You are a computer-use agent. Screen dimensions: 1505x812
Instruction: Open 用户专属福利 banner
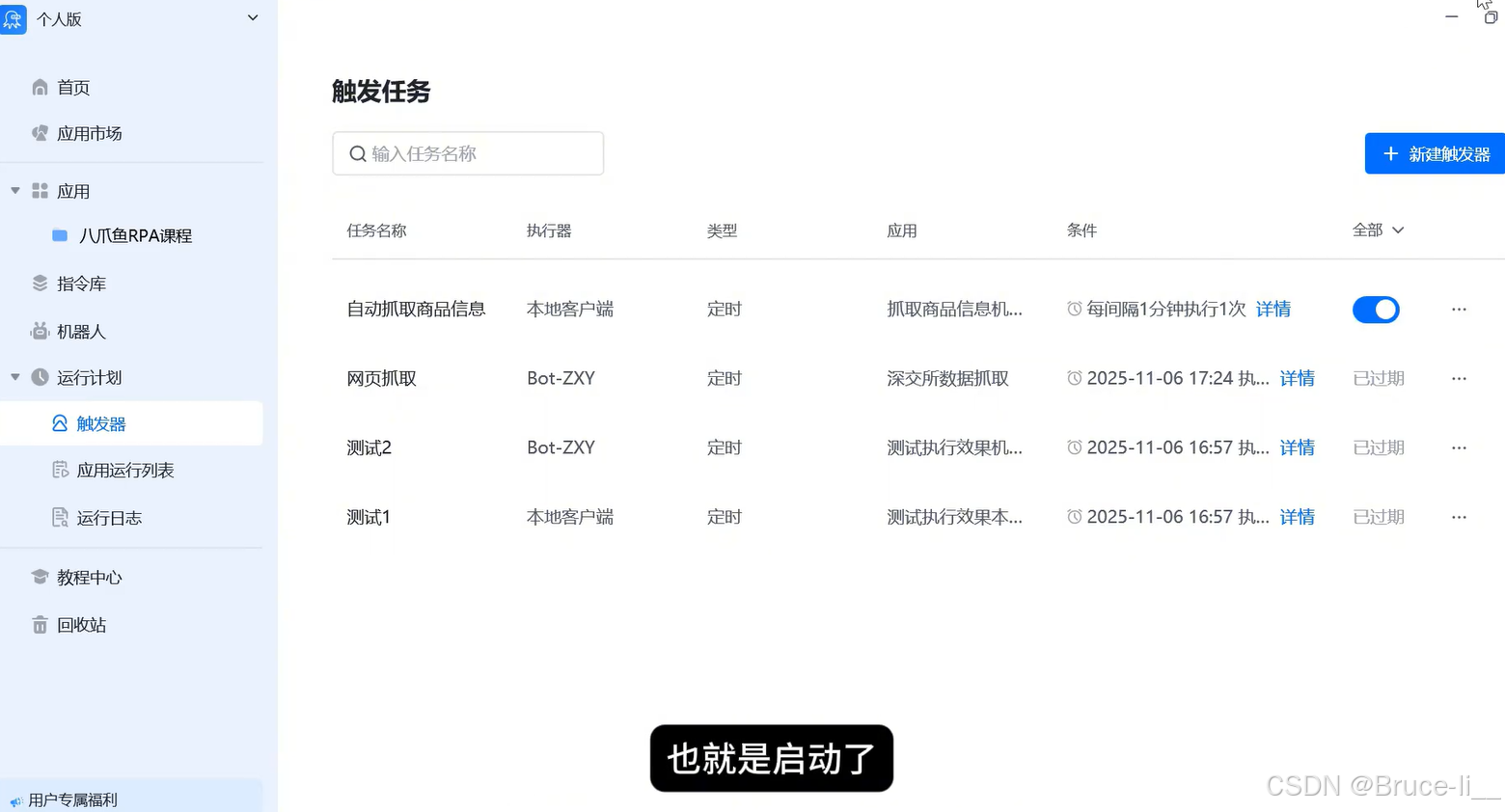point(131,797)
